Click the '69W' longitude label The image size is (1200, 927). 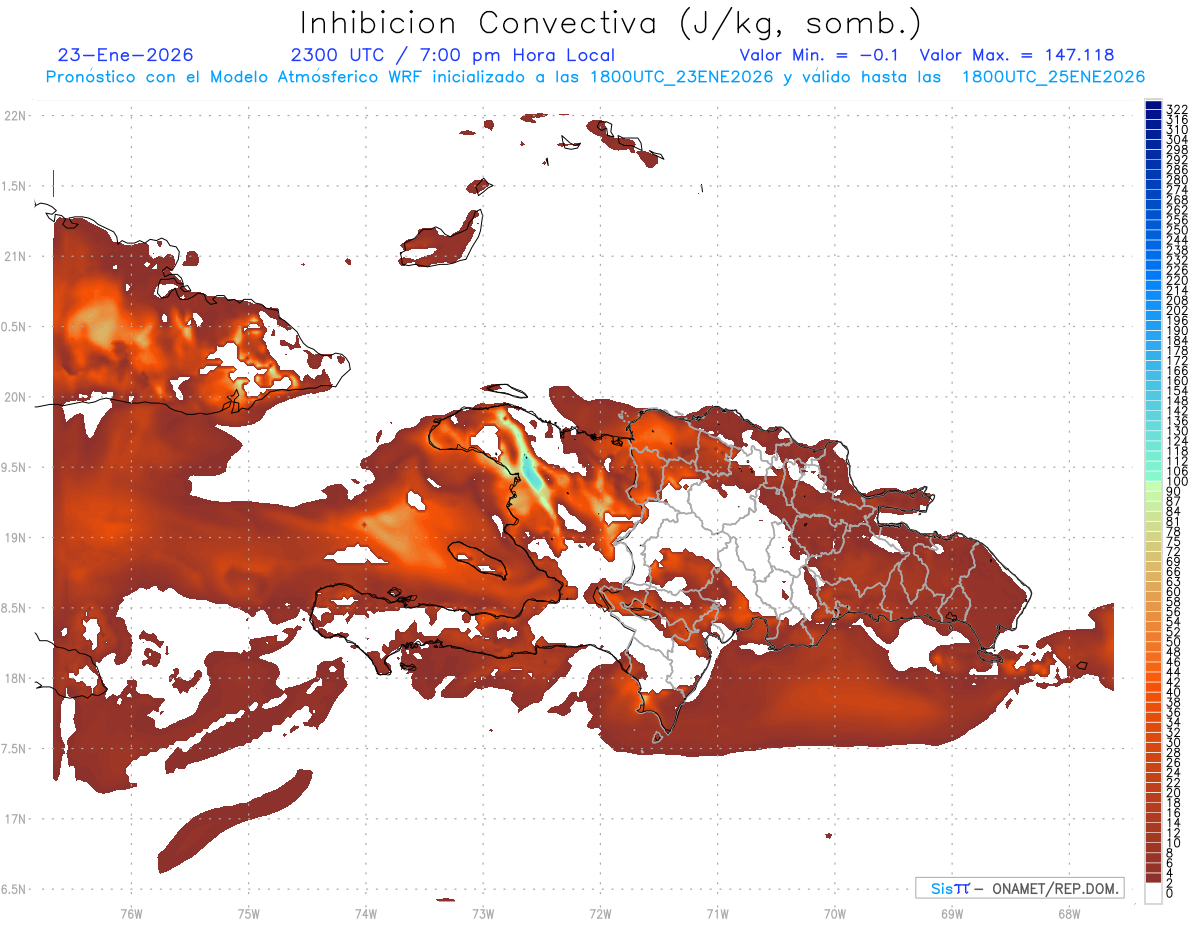[x=951, y=913]
